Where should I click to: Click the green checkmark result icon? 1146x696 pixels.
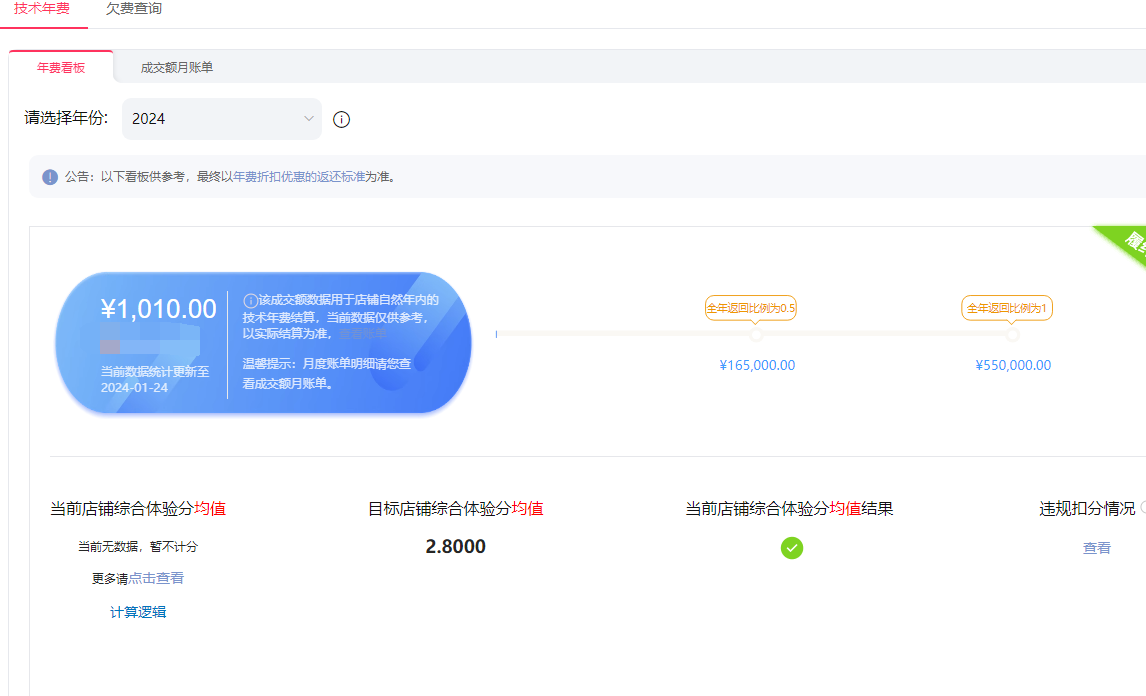click(792, 547)
